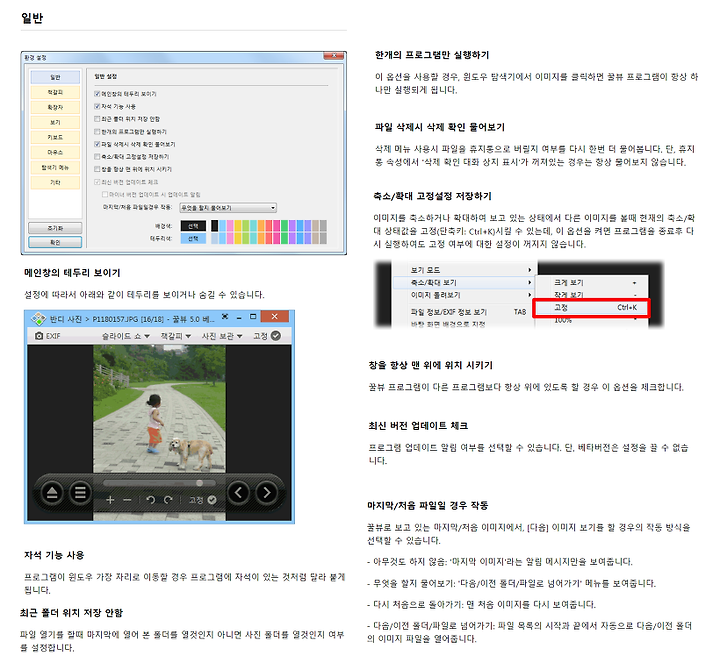The image size is (720, 663).
Task: Toggle 파일 삭제시 삭제 확인 물어보기 checkbox
Action: [97, 144]
